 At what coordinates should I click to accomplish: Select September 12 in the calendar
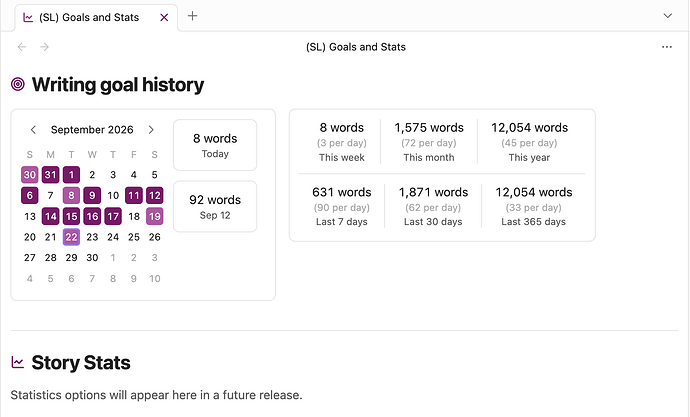click(154, 195)
